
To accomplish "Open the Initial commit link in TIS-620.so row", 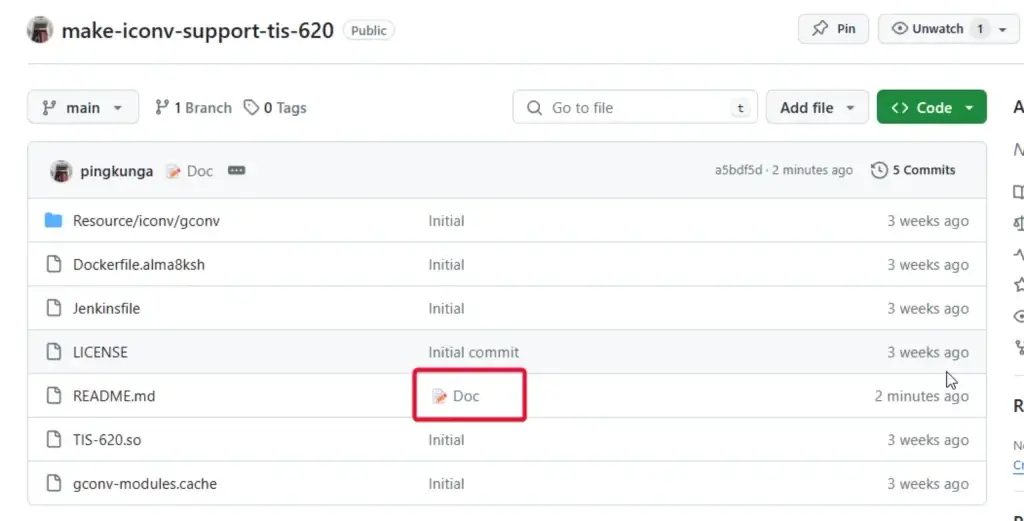I will [446, 439].
